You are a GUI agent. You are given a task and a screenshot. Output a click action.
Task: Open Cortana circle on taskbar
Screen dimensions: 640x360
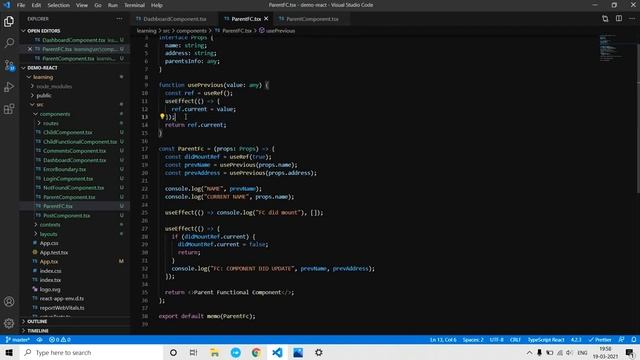point(173,353)
